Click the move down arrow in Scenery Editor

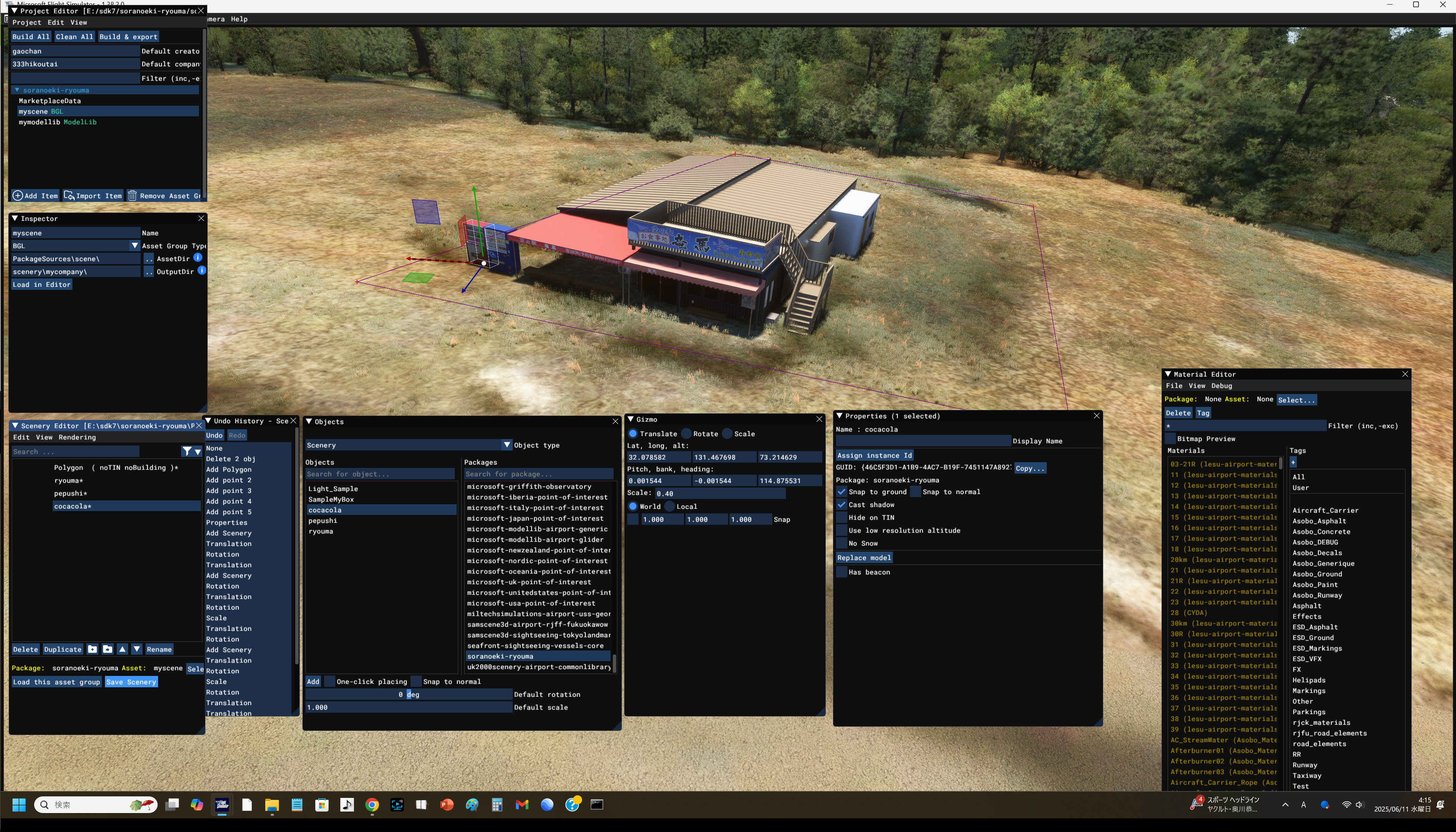point(136,649)
